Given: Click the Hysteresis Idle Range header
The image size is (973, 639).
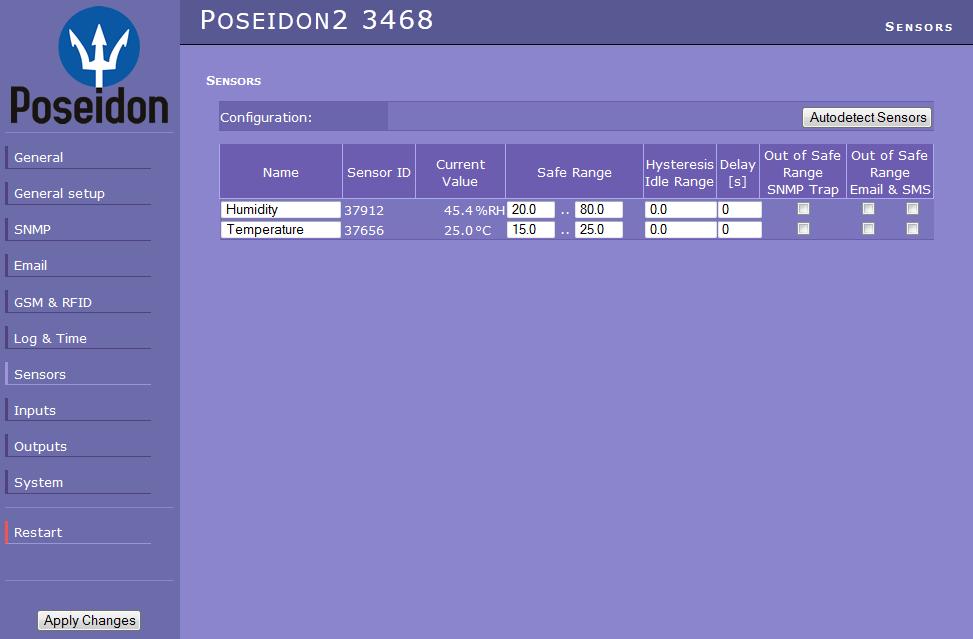Looking at the screenshot, I should click(679, 172).
